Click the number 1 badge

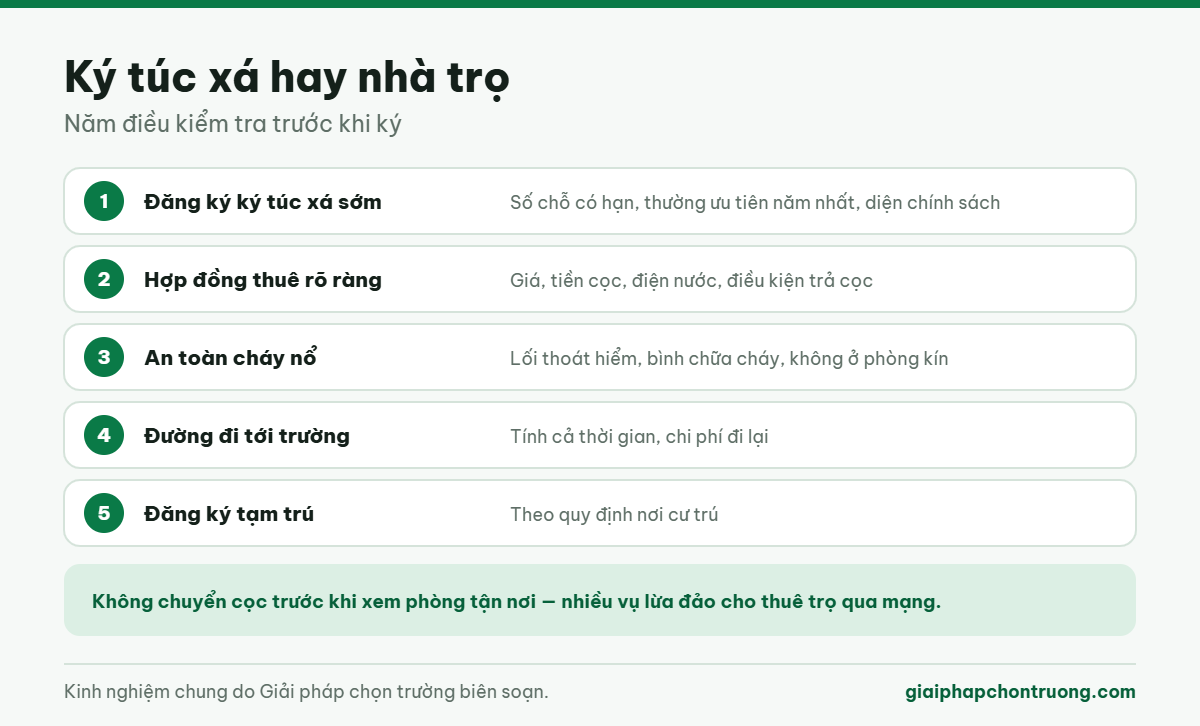coord(104,201)
